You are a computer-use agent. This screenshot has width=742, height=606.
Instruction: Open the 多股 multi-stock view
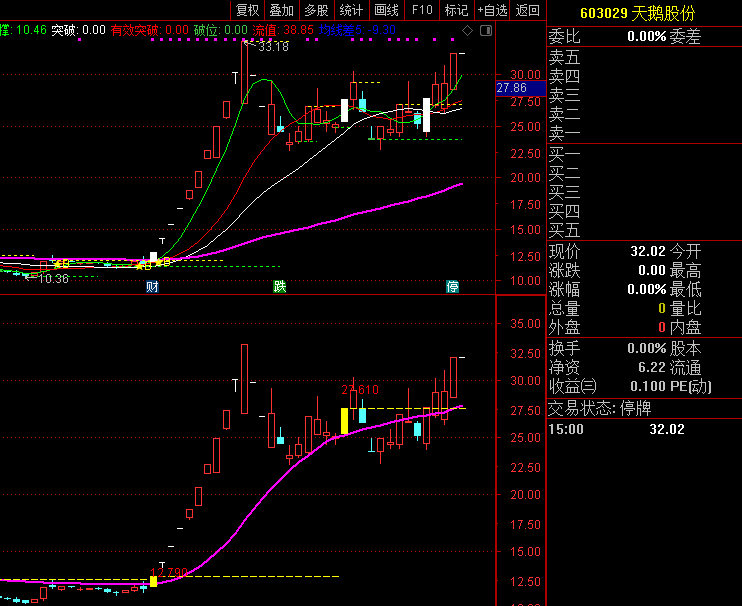pos(316,10)
